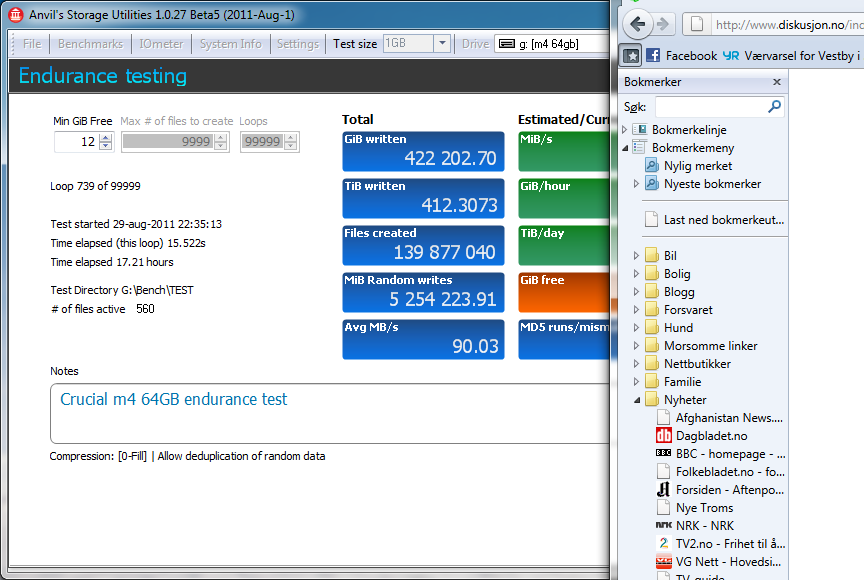The image size is (864, 580).
Task: Click the Max files to create field
Action: [168, 142]
